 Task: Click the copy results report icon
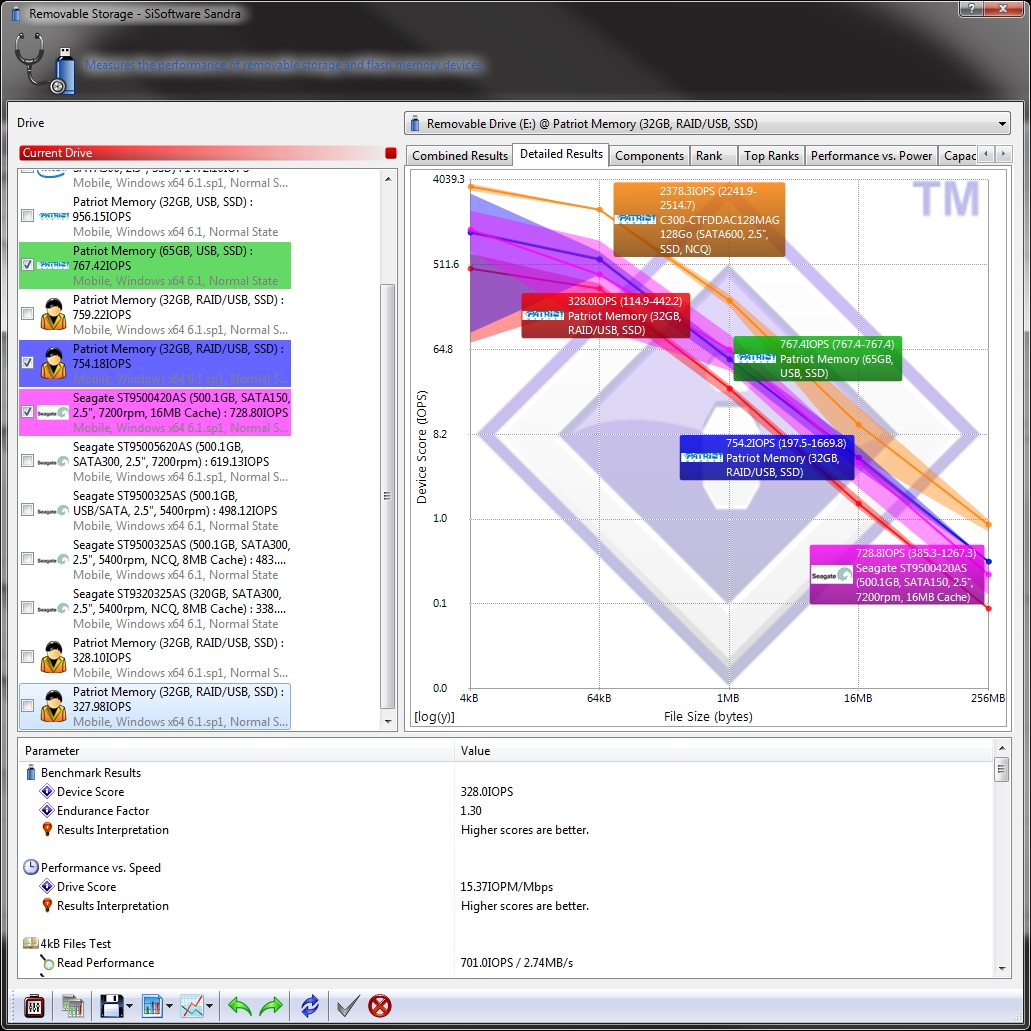(x=72, y=1006)
